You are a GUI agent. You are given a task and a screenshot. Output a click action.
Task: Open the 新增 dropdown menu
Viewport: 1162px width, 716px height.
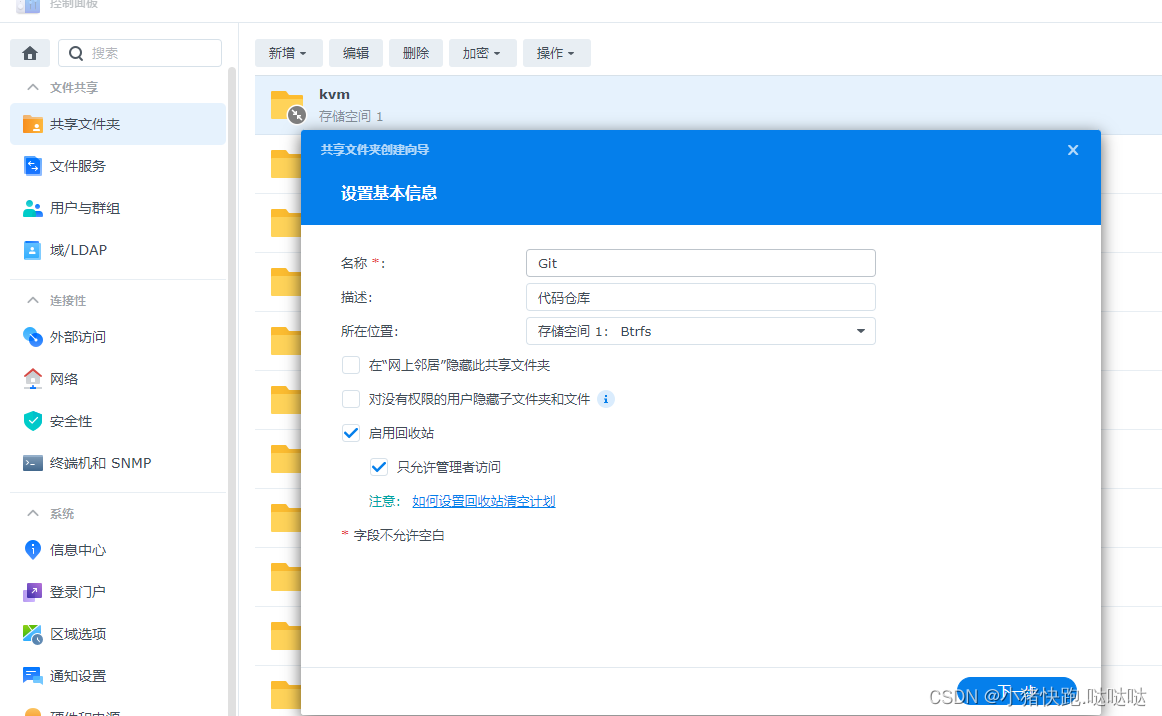click(288, 52)
